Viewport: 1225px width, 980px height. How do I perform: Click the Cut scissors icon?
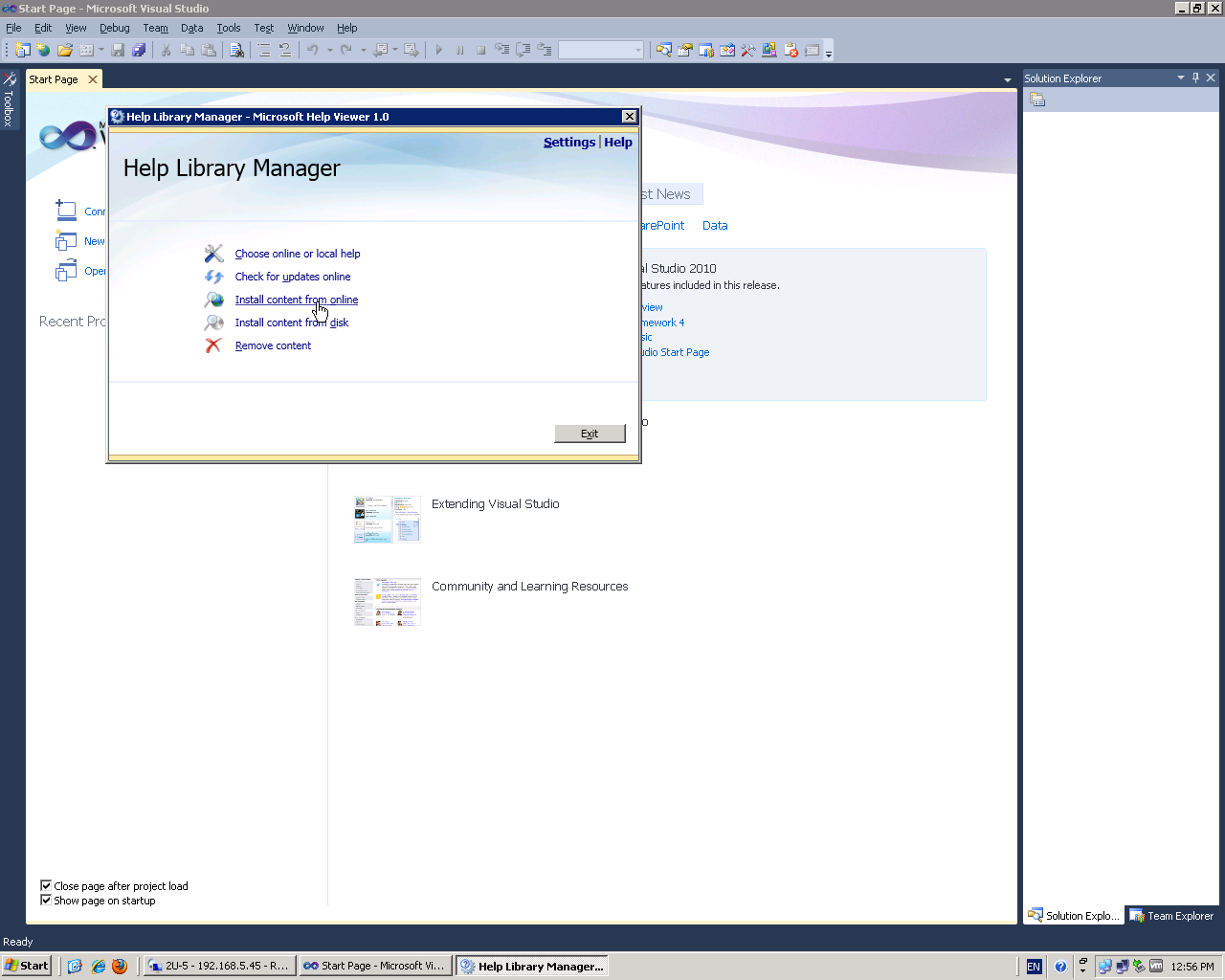click(x=167, y=50)
